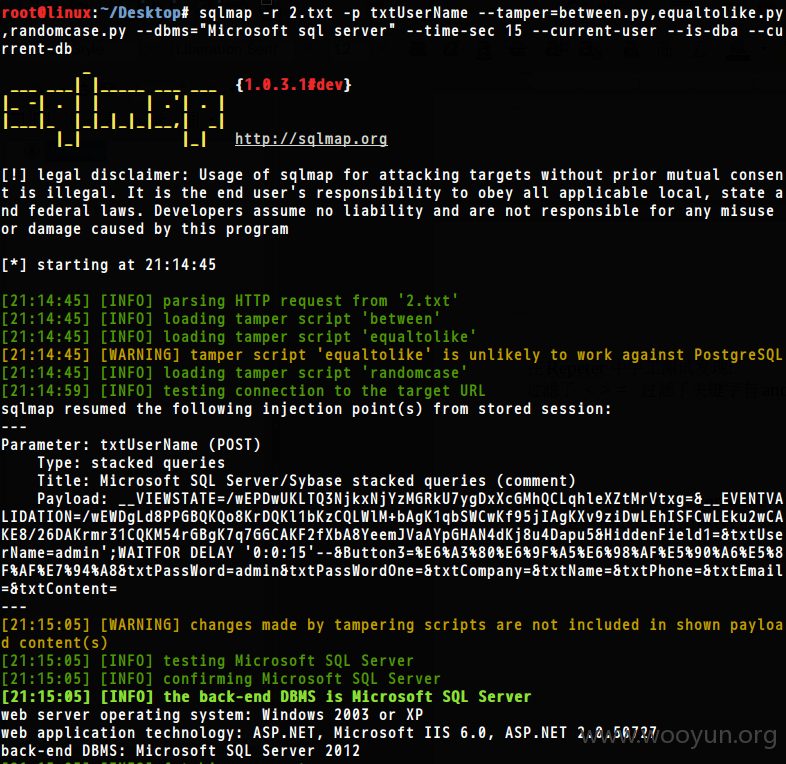786x764 pixels.
Task: Click 'back-end DBMS: Microsoft SQL Server 2012' line
Action: pyautogui.click(x=180, y=751)
